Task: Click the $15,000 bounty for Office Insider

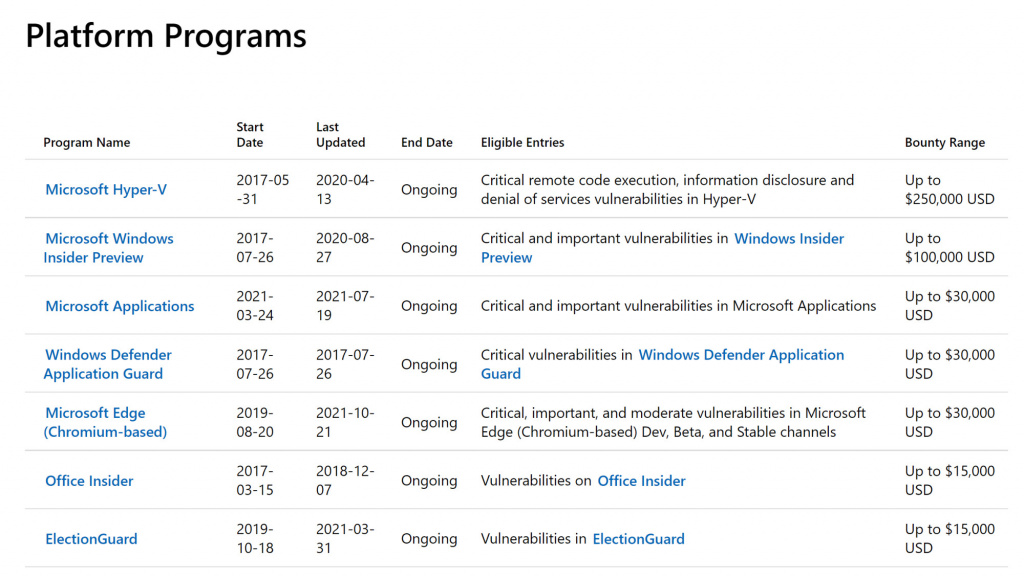Action: [x=950, y=481]
